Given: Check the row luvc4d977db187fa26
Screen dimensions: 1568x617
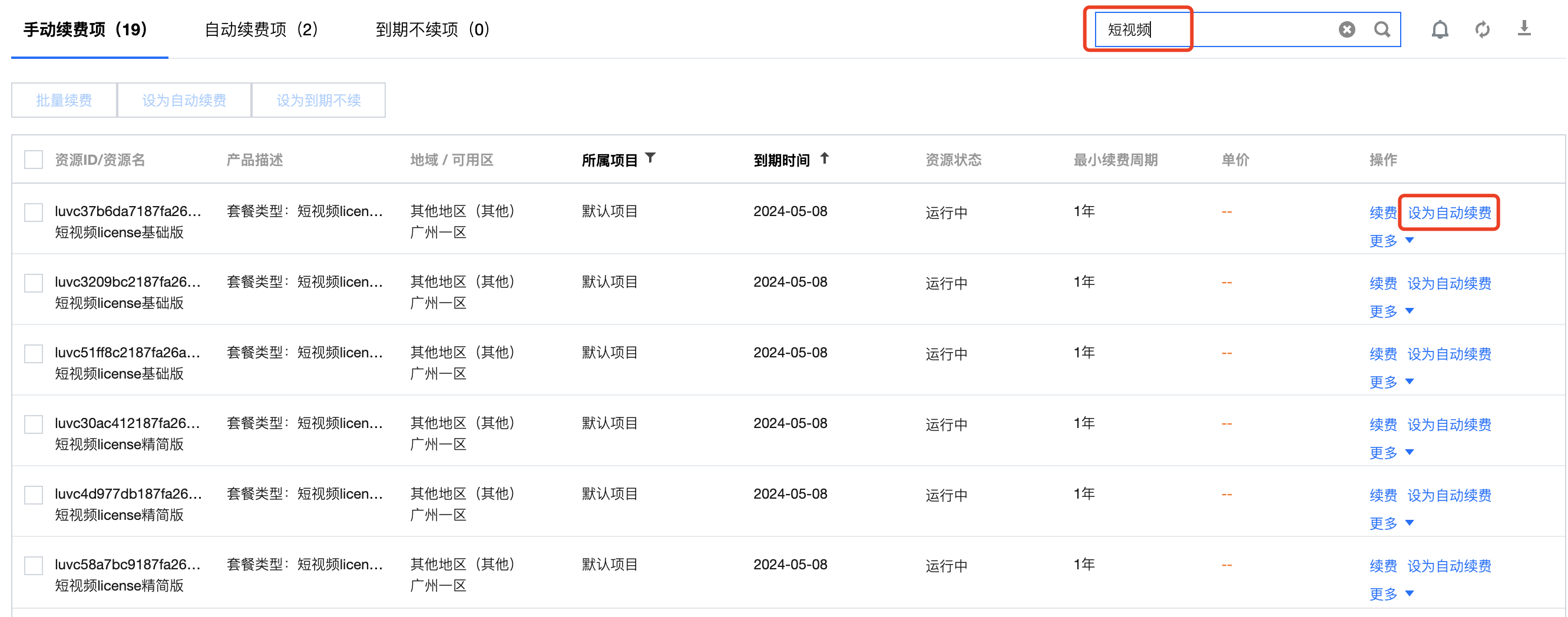Looking at the screenshot, I should pos(34,495).
